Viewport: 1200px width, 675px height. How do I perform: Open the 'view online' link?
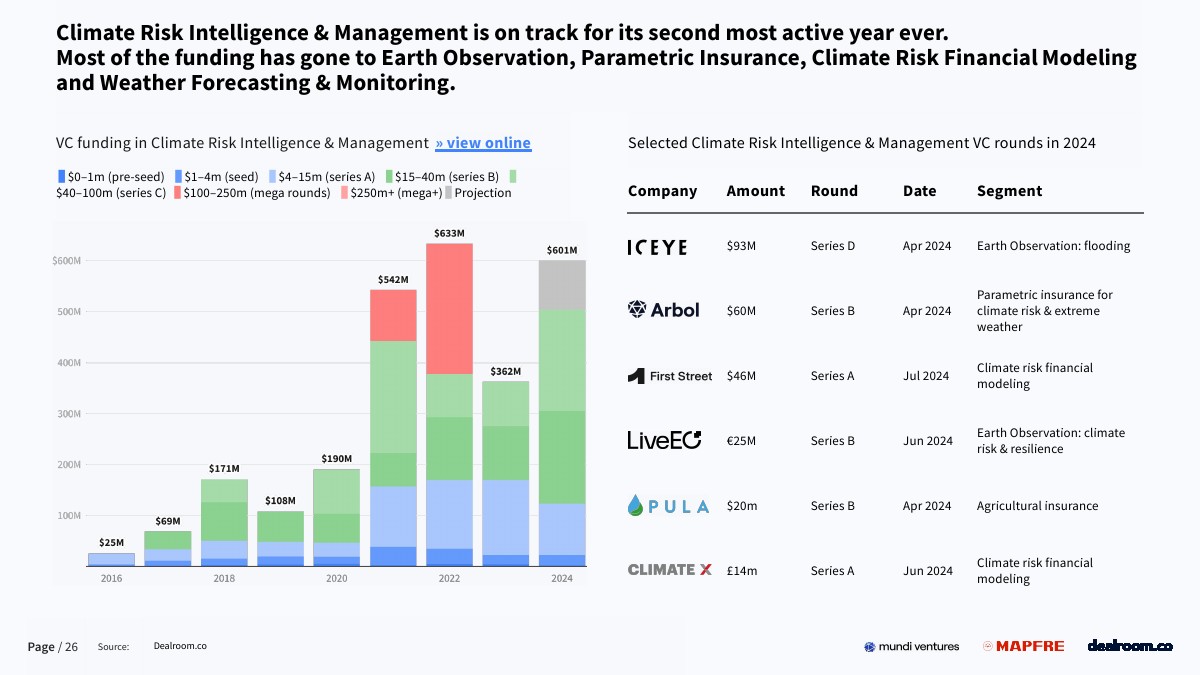click(483, 143)
